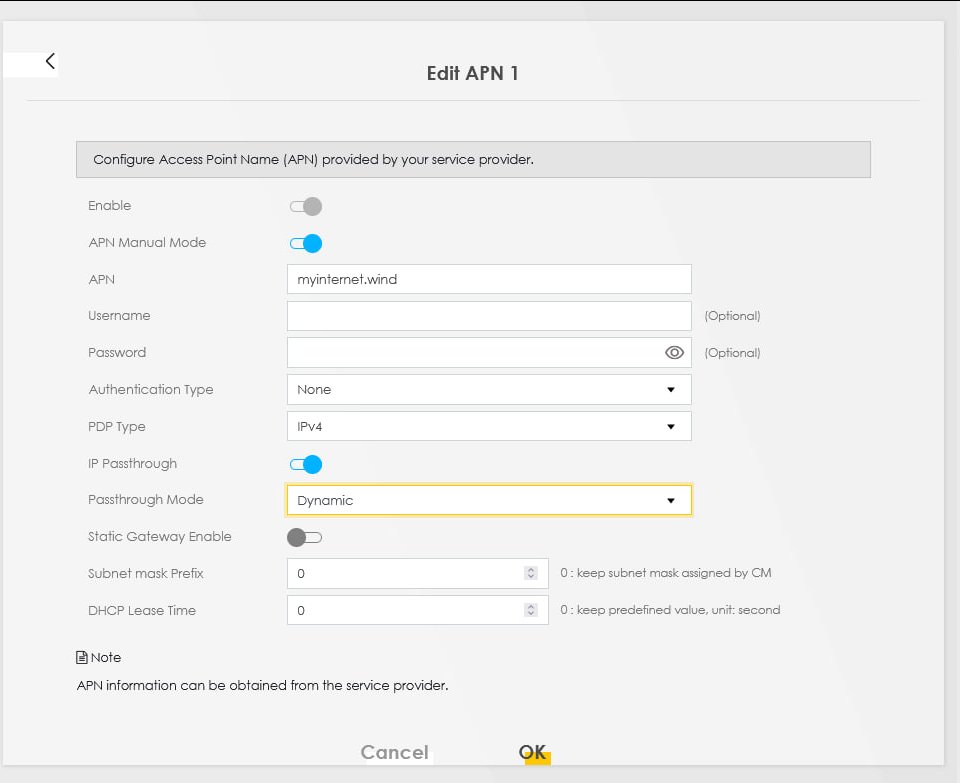Image resolution: width=960 pixels, height=783 pixels.
Task: Click the Edit APN 1 heading
Action: pyautogui.click(x=472, y=73)
